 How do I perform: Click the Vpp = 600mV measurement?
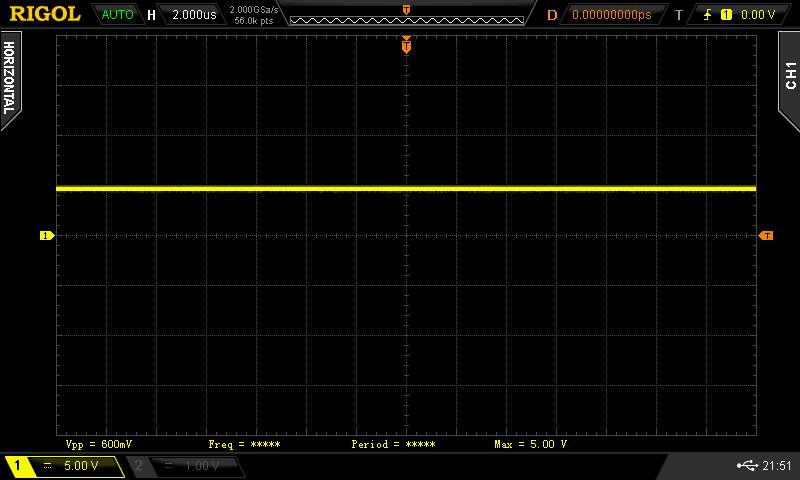99,443
